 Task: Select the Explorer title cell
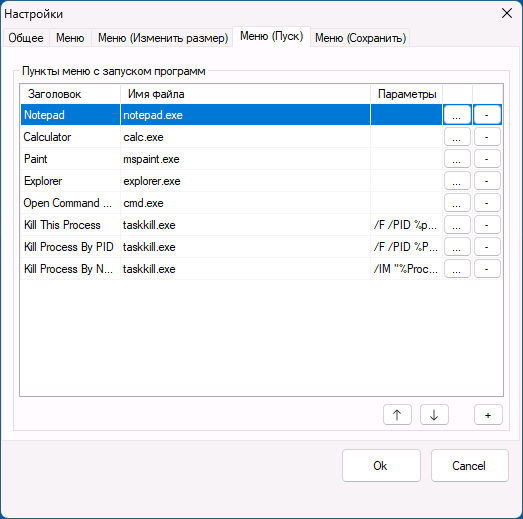(70, 181)
